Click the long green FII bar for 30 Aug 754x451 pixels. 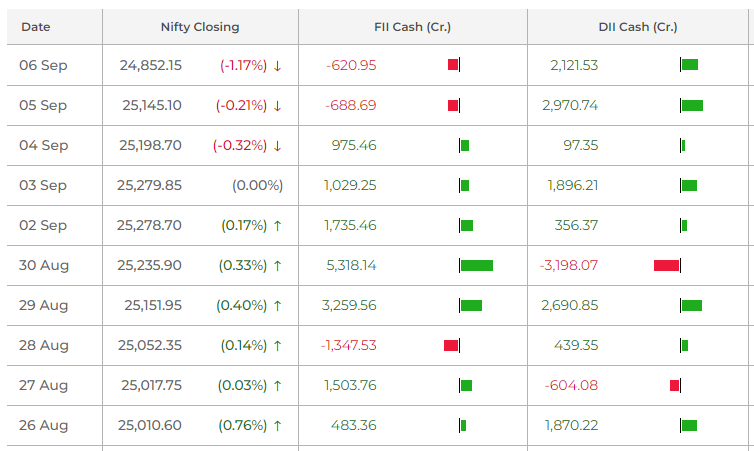pos(477,265)
